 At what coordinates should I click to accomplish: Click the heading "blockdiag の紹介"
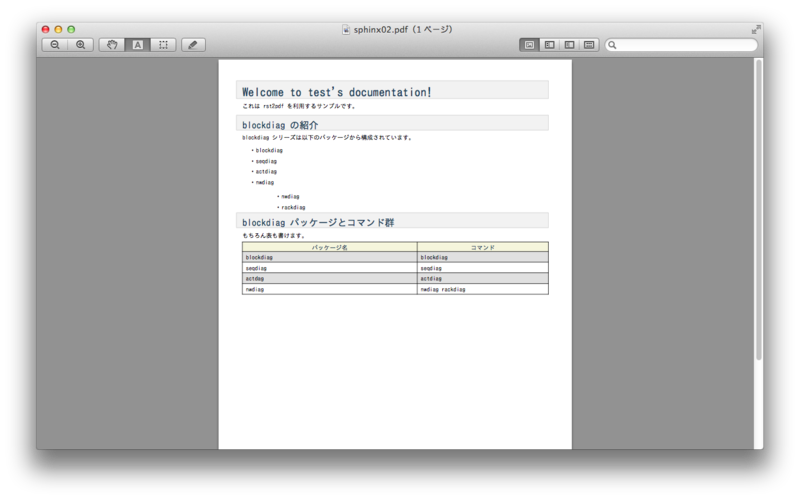[280, 125]
